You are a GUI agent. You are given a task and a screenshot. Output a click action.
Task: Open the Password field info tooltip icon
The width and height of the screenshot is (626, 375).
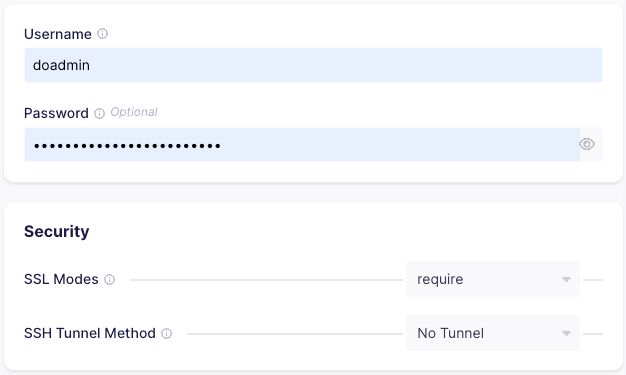coord(99,113)
